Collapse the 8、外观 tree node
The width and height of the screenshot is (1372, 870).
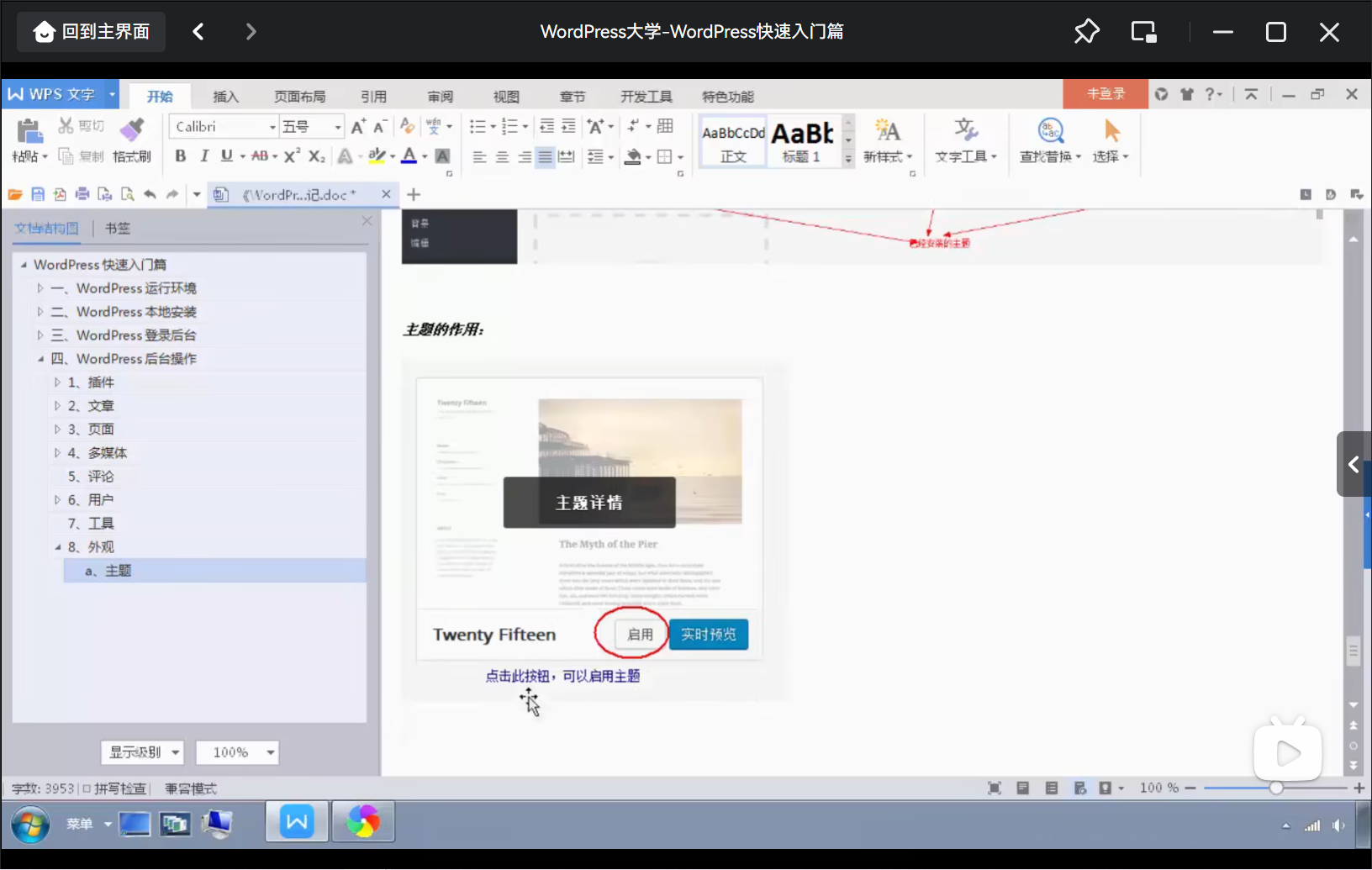click(x=57, y=547)
